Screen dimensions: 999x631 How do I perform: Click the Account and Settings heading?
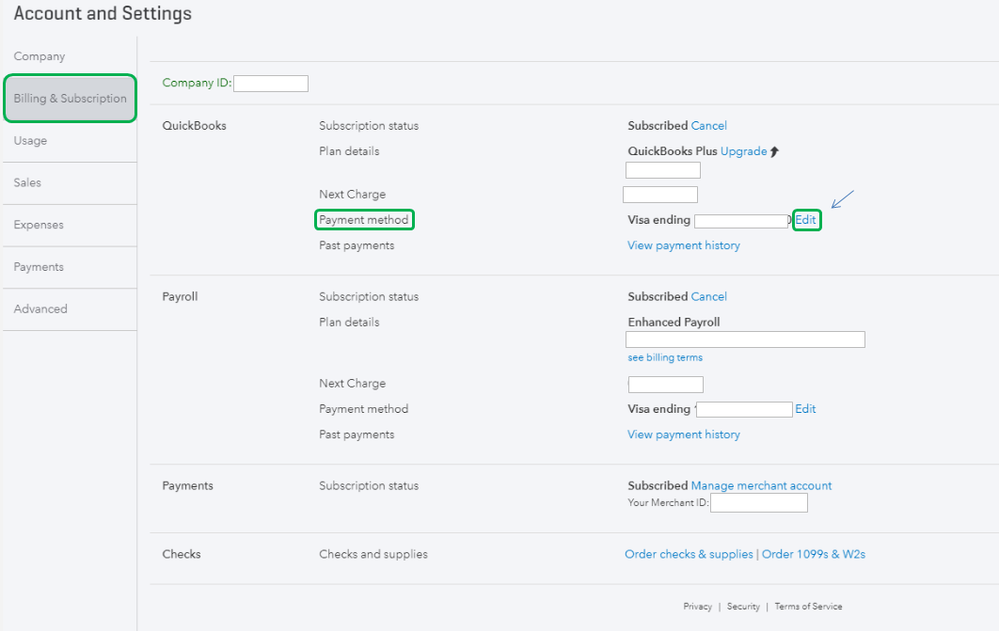point(103,13)
